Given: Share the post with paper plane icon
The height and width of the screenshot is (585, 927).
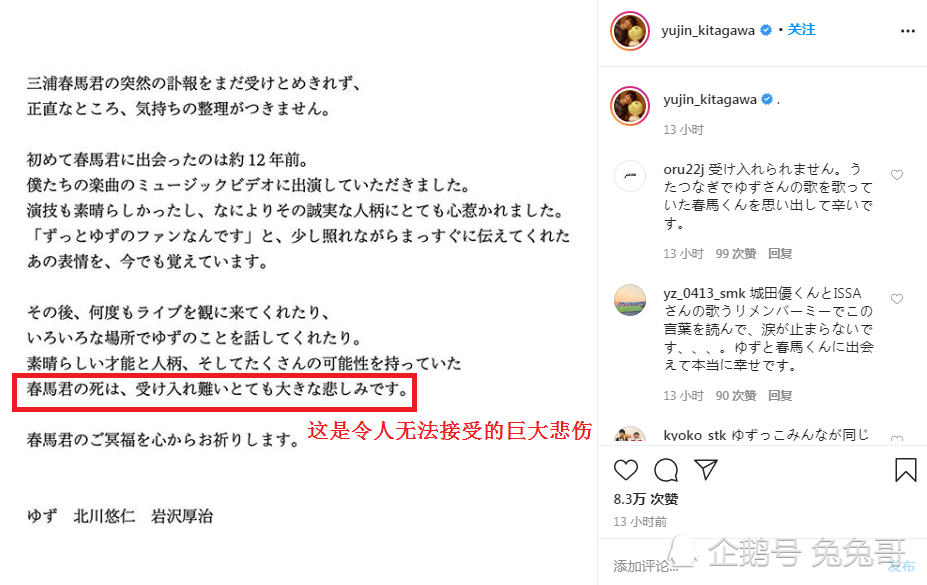Looking at the screenshot, I should click(706, 469).
